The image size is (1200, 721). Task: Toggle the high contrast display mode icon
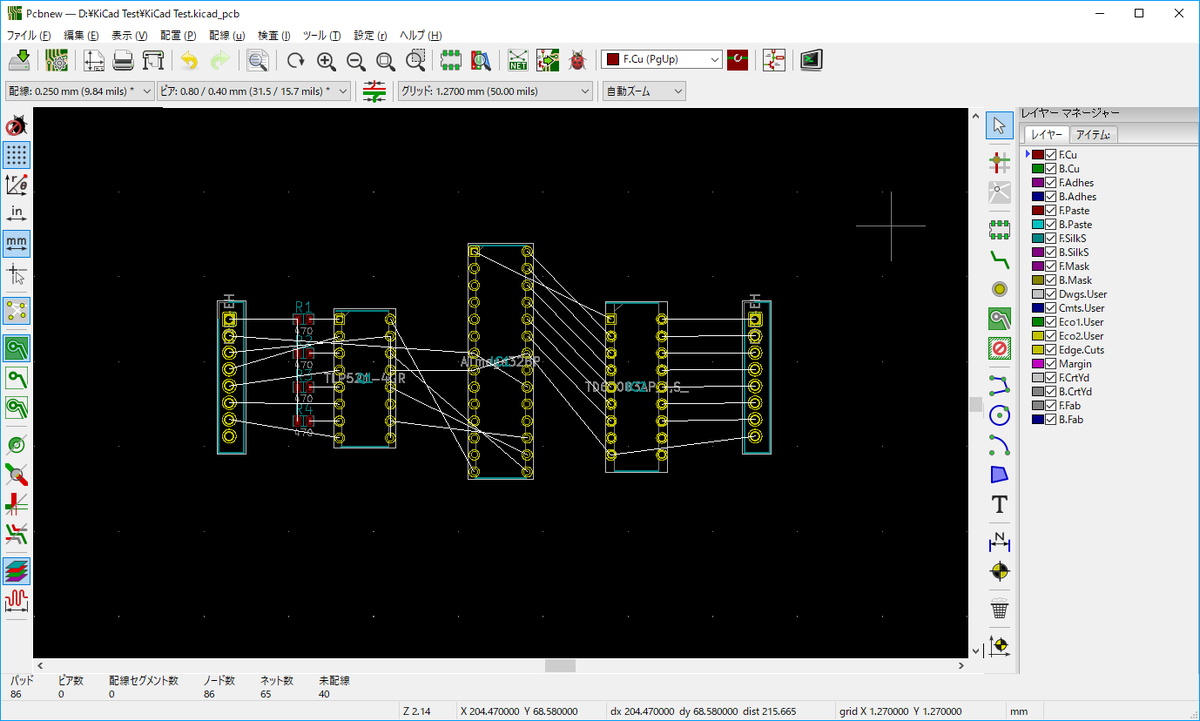17,571
